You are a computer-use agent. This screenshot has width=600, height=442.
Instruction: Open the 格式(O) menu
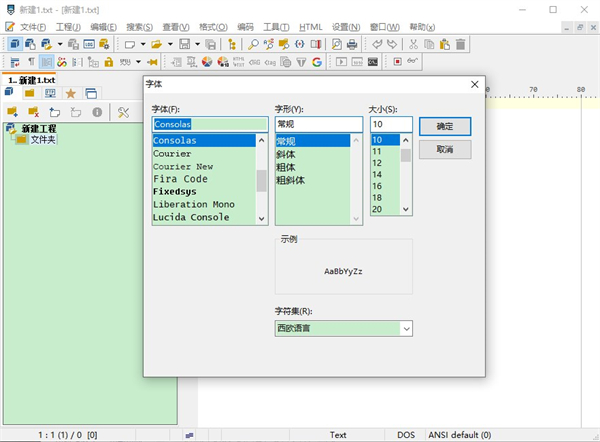pyautogui.click(x=212, y=25)
